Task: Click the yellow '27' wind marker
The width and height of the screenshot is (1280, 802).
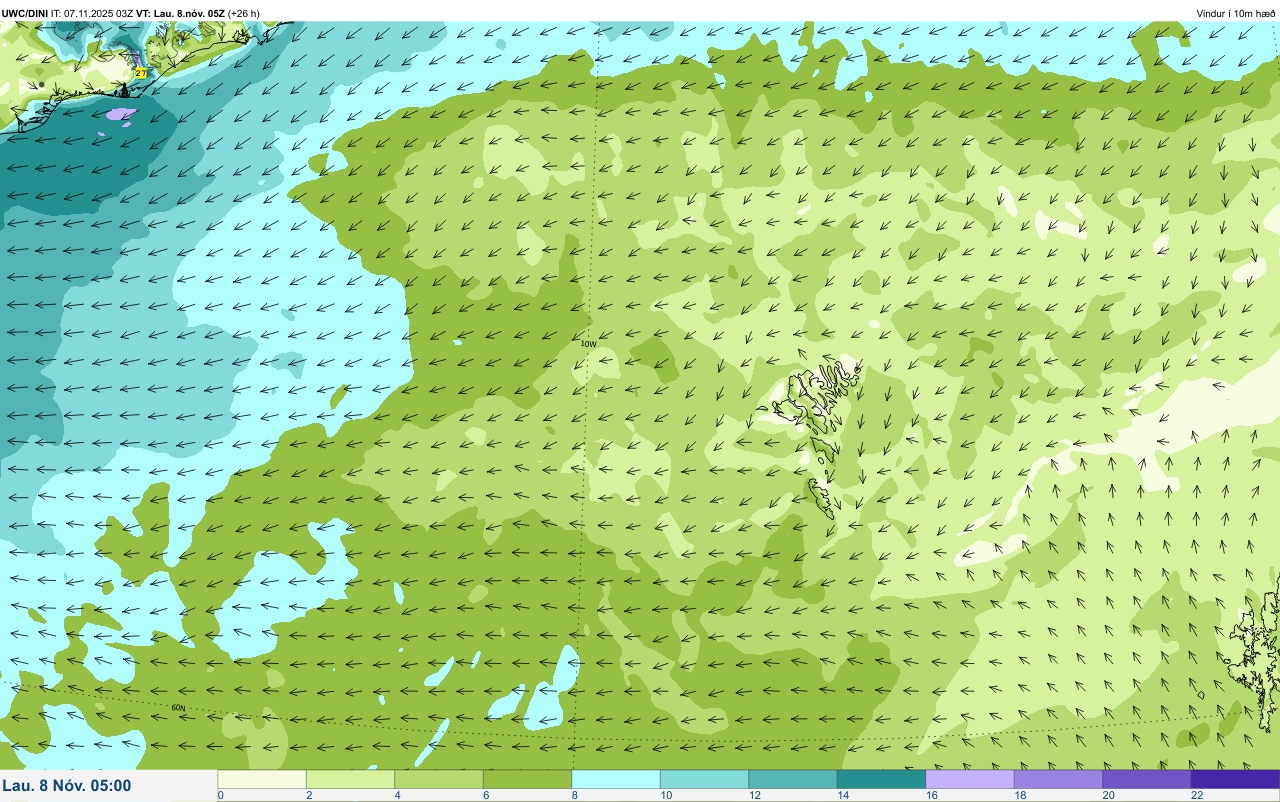Action: coord(141,73)
